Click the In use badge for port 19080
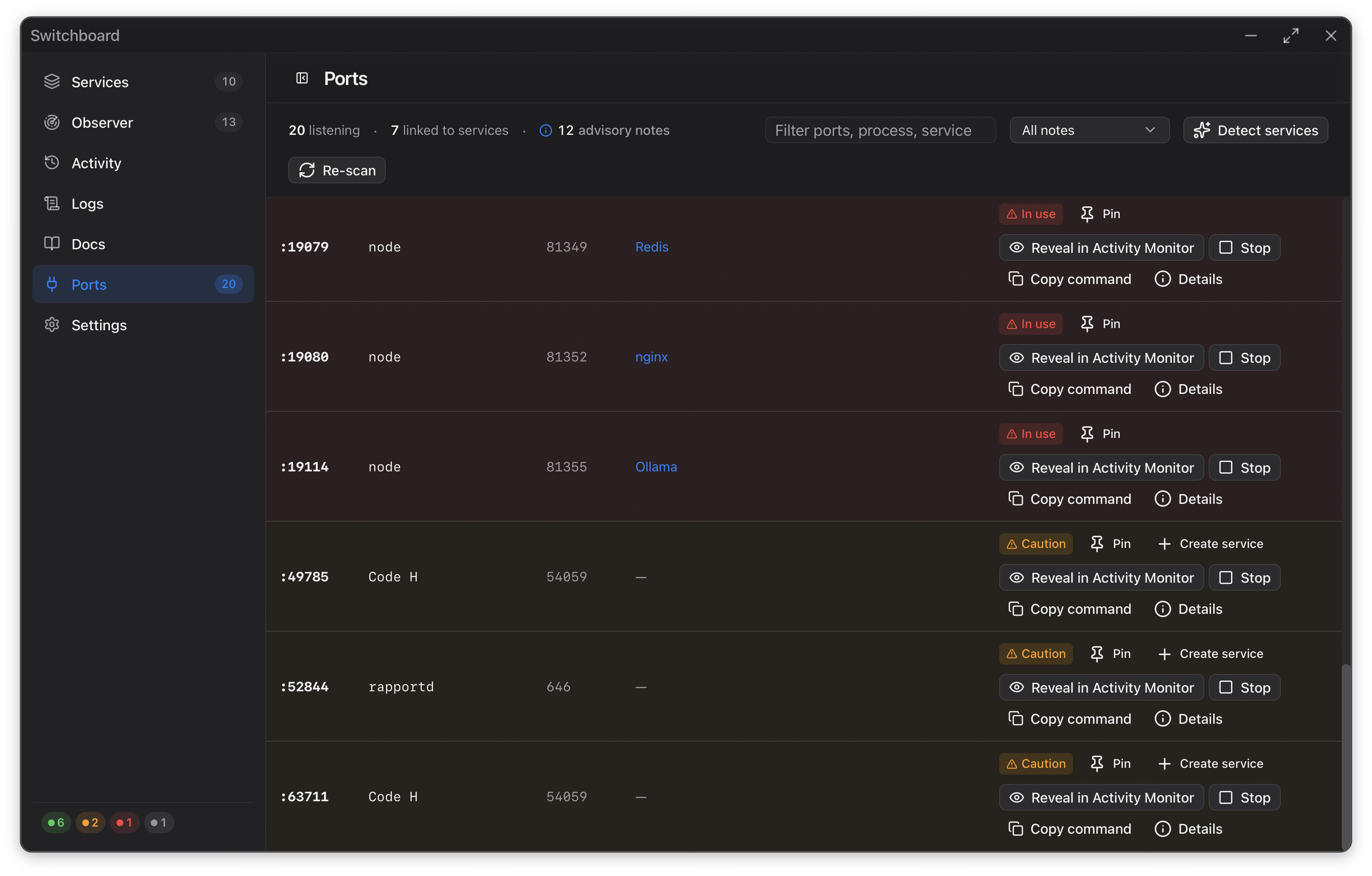The height and width of the screenshot is (876, 1372). click(1031, 324)
